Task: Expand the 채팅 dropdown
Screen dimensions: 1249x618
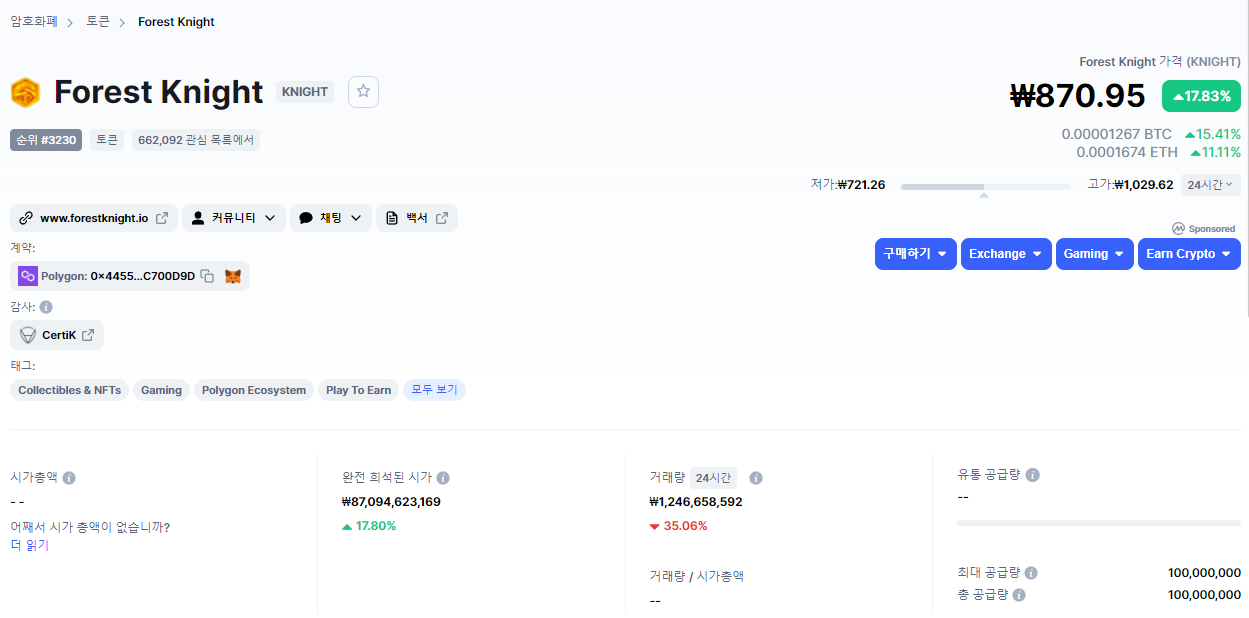Action: pyautogui.click(x=331, y=218)
